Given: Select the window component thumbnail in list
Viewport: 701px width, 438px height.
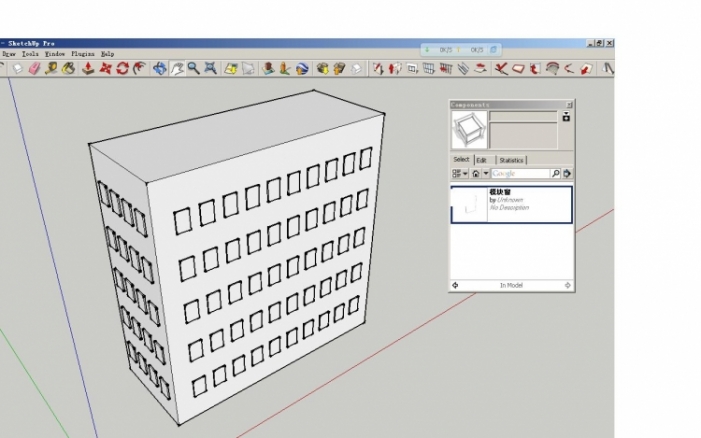Looking at the screenshot, I should (x=468, y=204).
